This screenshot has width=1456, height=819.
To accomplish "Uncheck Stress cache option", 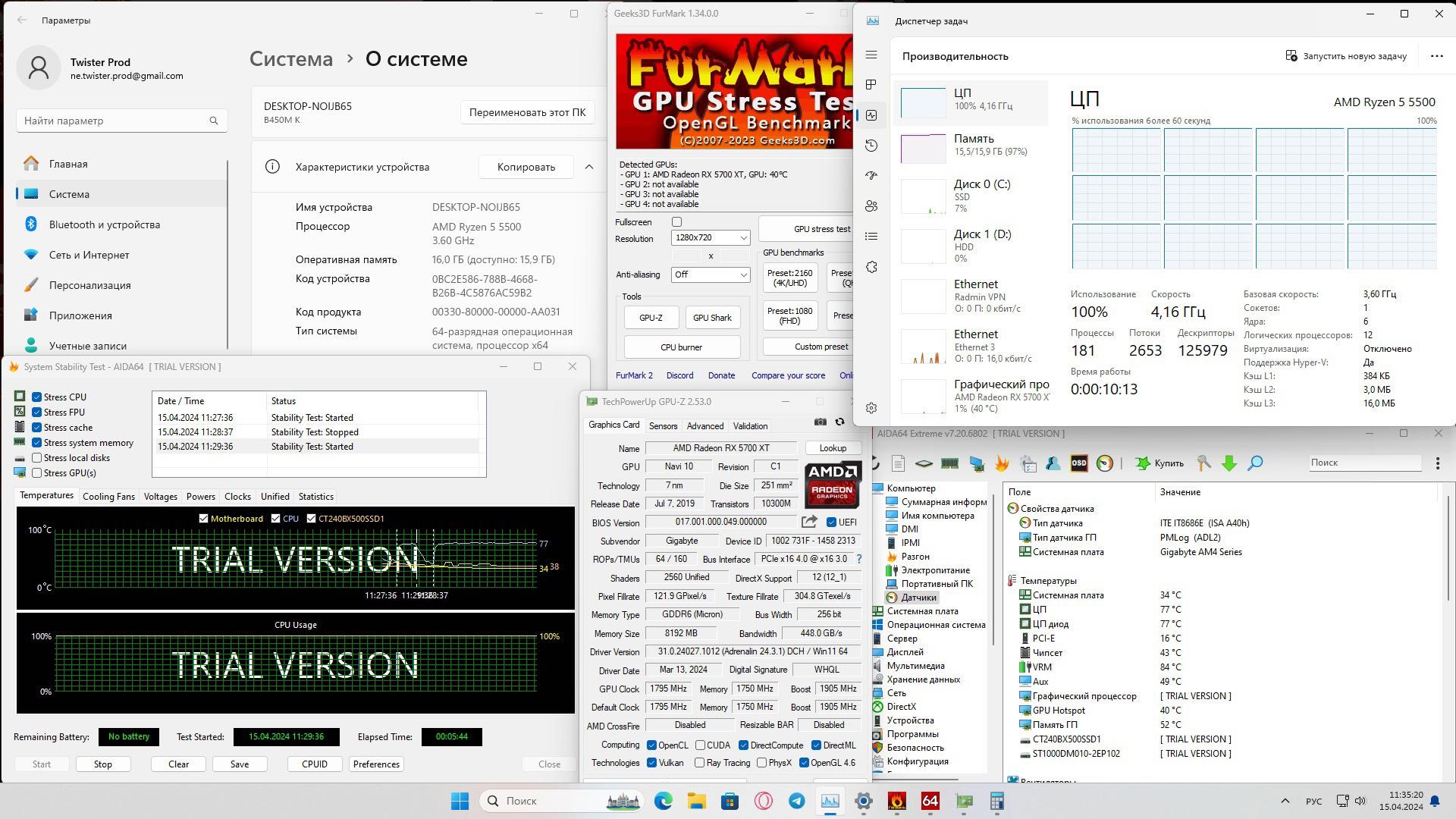I will coord(36,428).
